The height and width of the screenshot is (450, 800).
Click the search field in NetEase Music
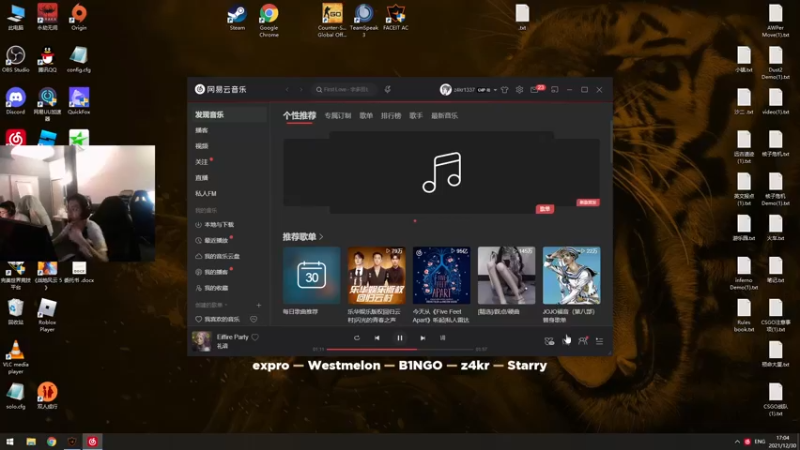(x=344, y=89)
